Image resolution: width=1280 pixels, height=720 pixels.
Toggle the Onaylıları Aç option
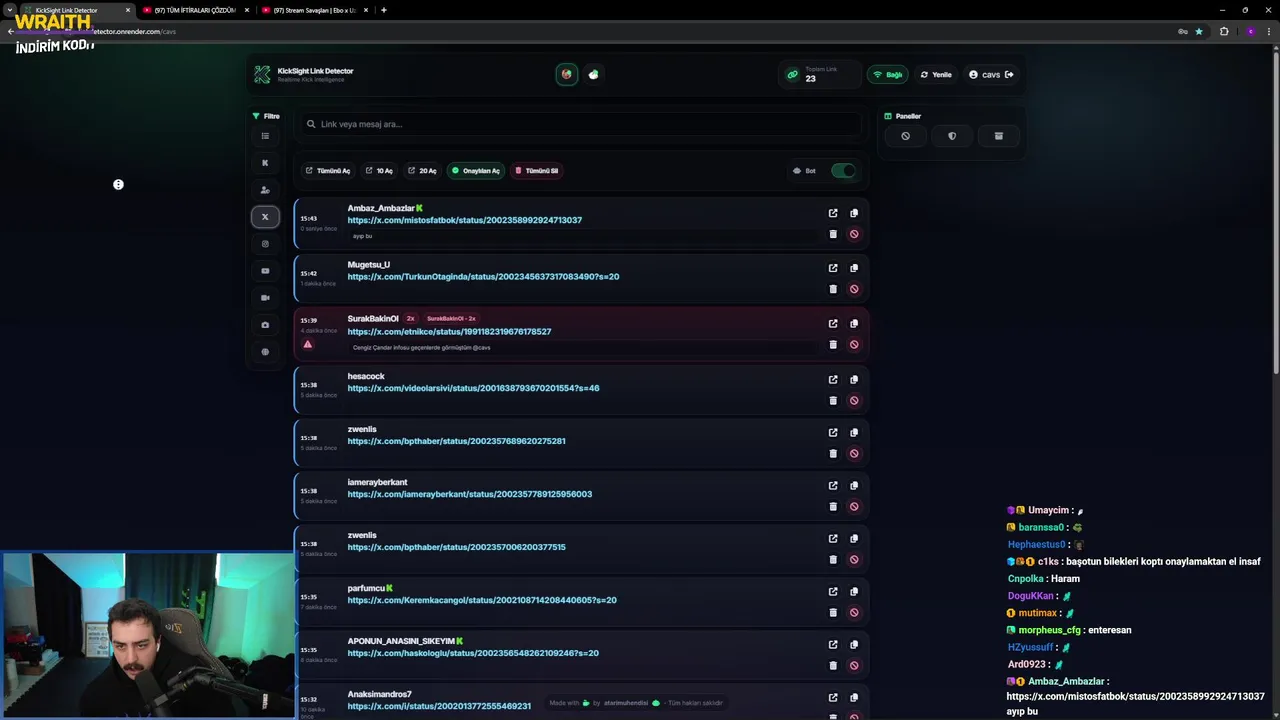(475, 170)
